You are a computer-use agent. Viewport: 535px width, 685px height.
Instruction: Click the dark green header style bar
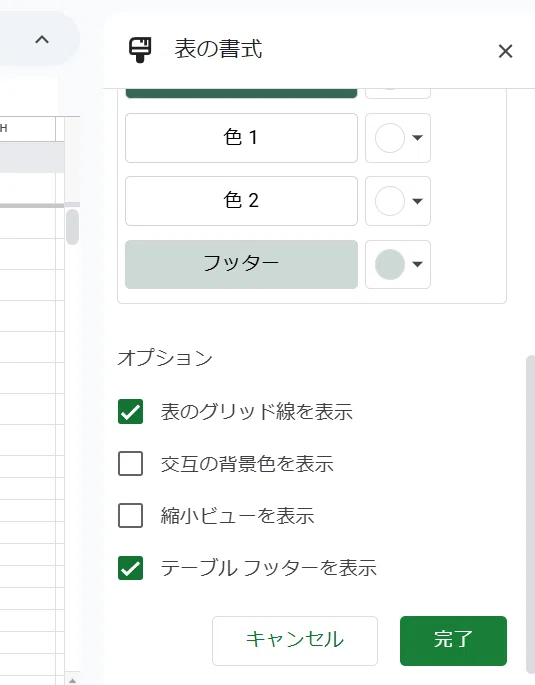pos(241,93)
